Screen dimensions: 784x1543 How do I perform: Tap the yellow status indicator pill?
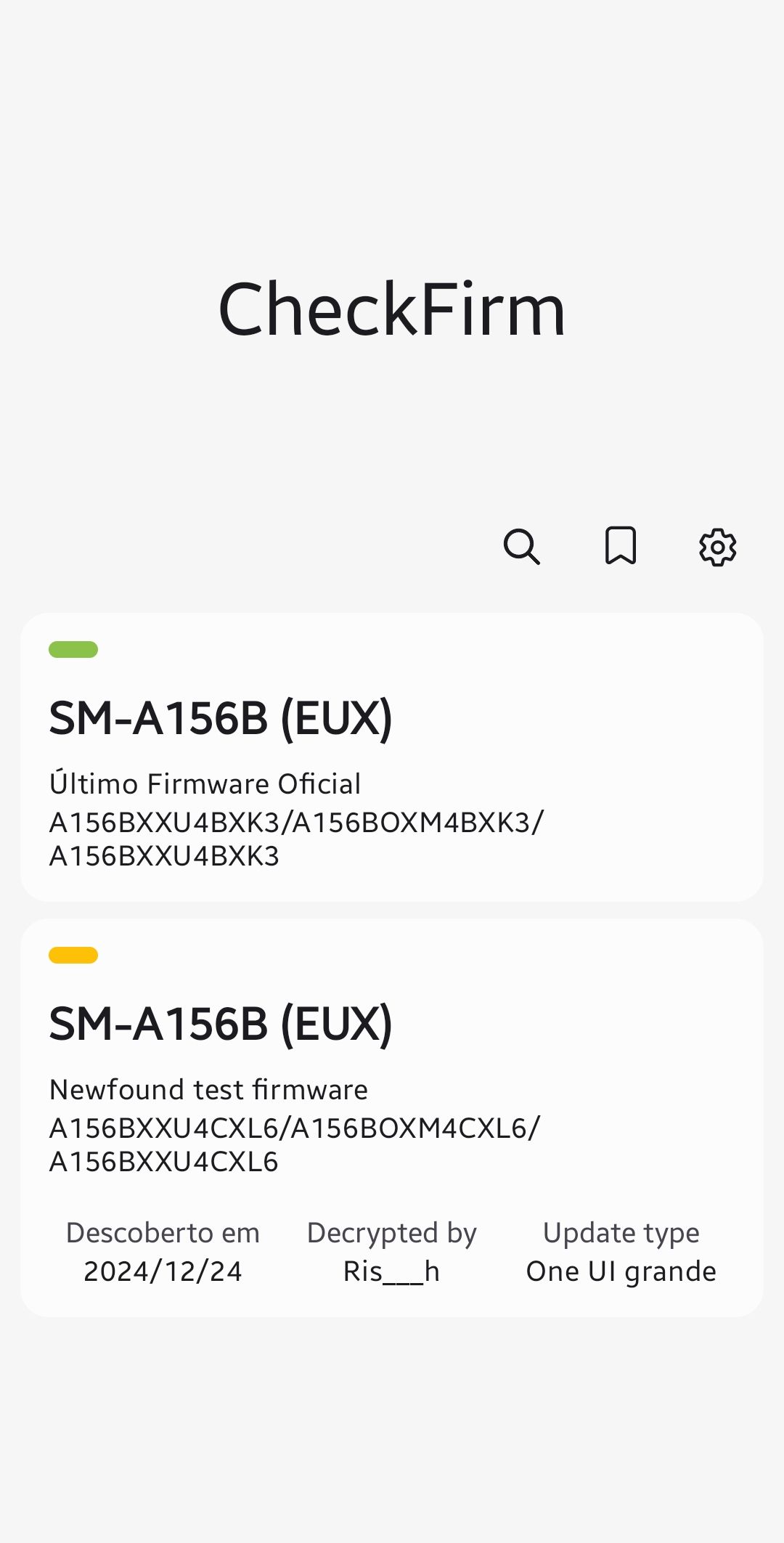point(73,955)
